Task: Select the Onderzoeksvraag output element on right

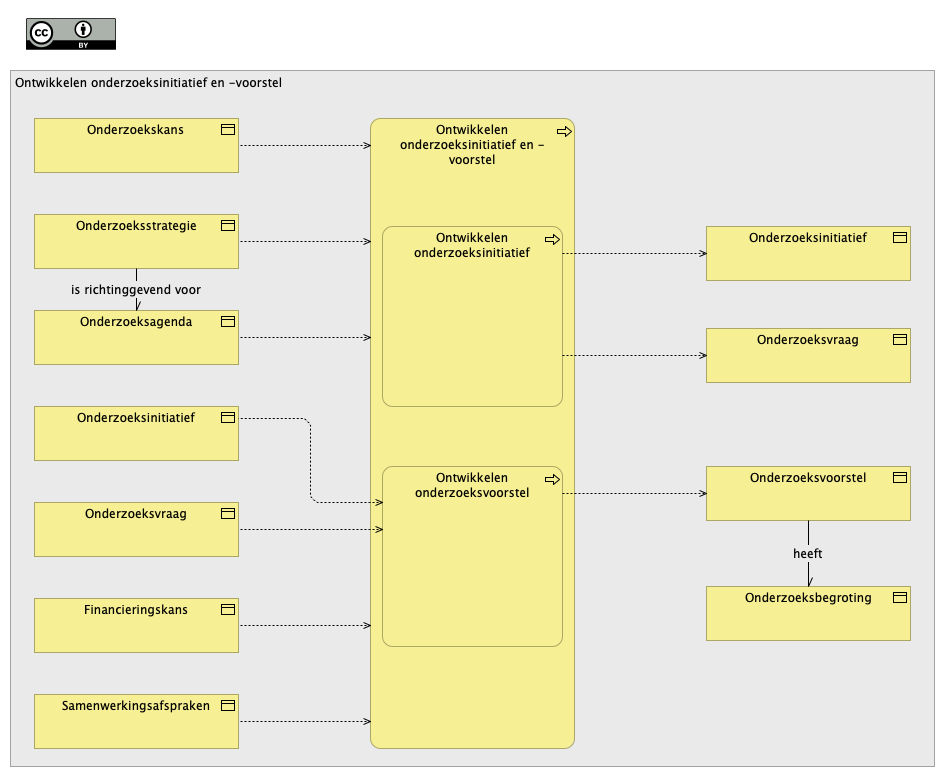Action: coord(808,355)
